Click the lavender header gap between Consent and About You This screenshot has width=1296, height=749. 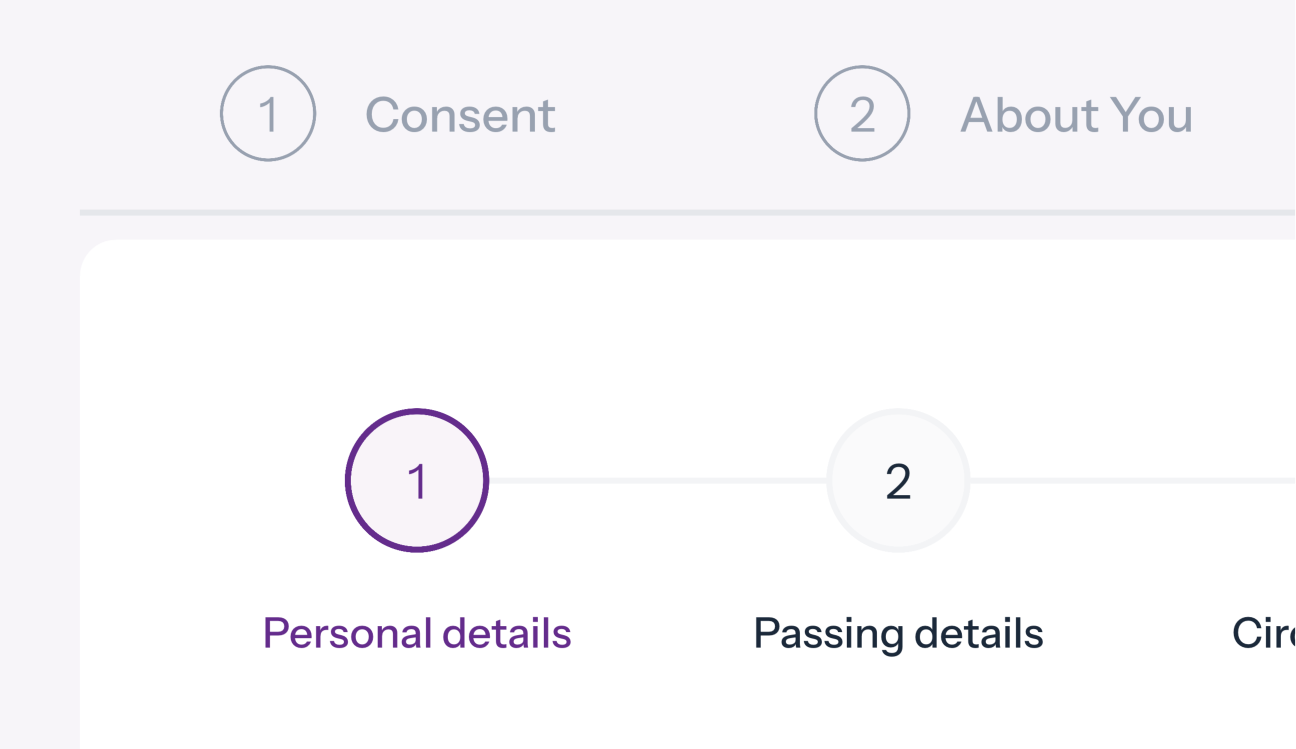pyautogui.click(x=685, y=115)
